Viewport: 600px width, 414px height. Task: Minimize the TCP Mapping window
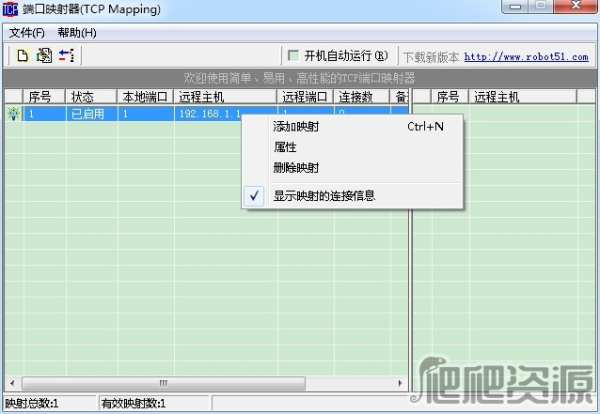click(x=515, y=6)
